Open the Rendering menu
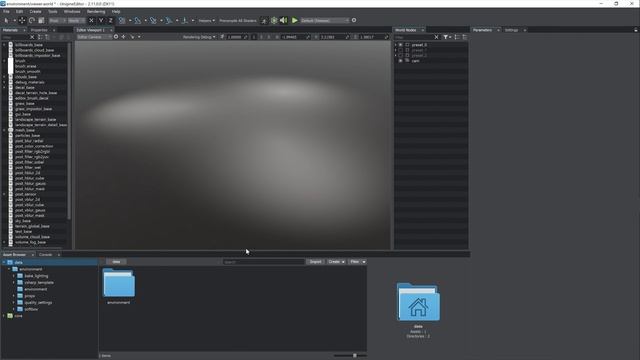This screenshot has width=640, height=360. click(x=96, y=11)
